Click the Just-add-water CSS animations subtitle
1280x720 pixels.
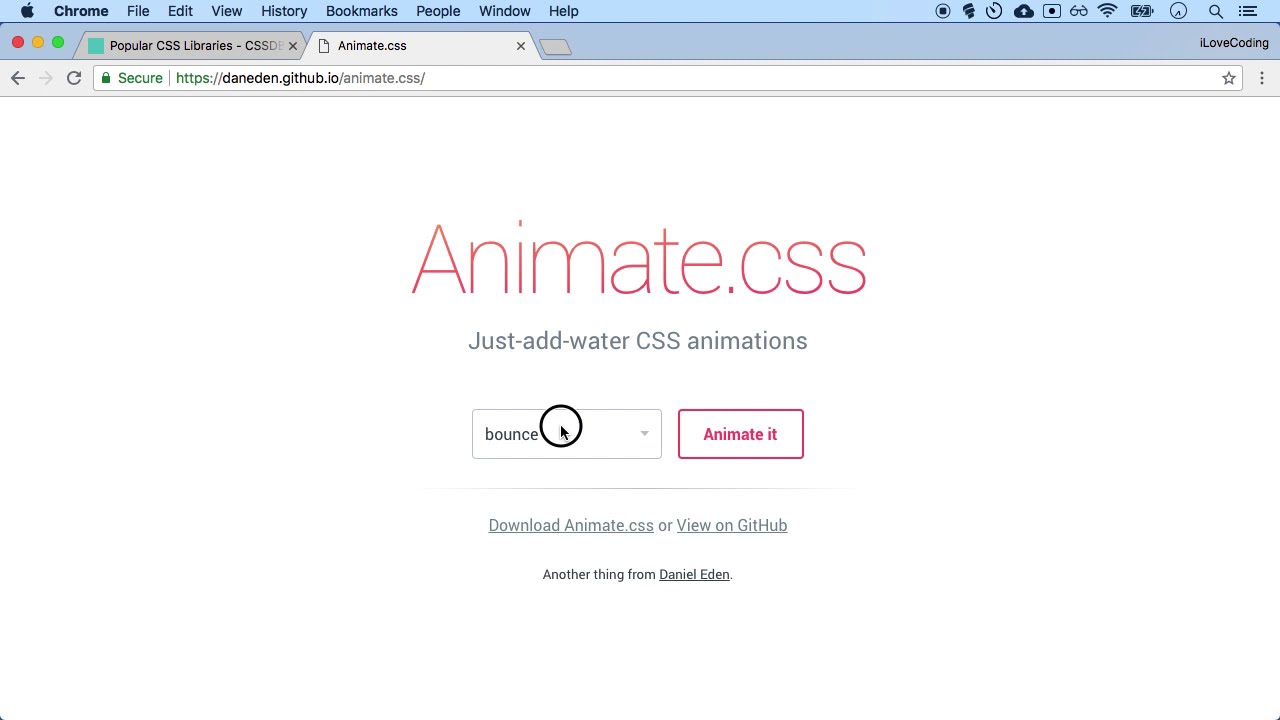coord(638,341)
